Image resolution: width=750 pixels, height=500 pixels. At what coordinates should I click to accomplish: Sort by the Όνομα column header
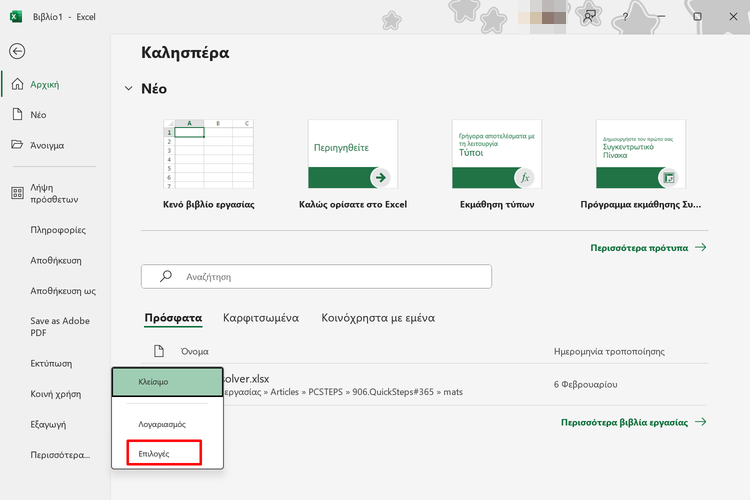click(195, 352)
